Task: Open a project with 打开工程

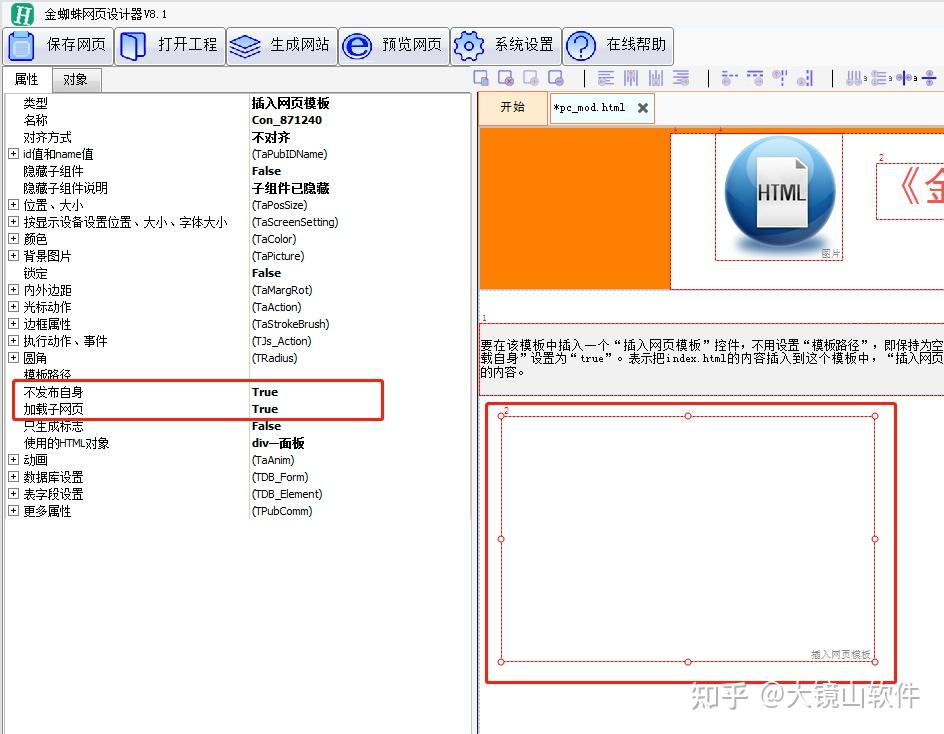Action: tap(170, 46)
